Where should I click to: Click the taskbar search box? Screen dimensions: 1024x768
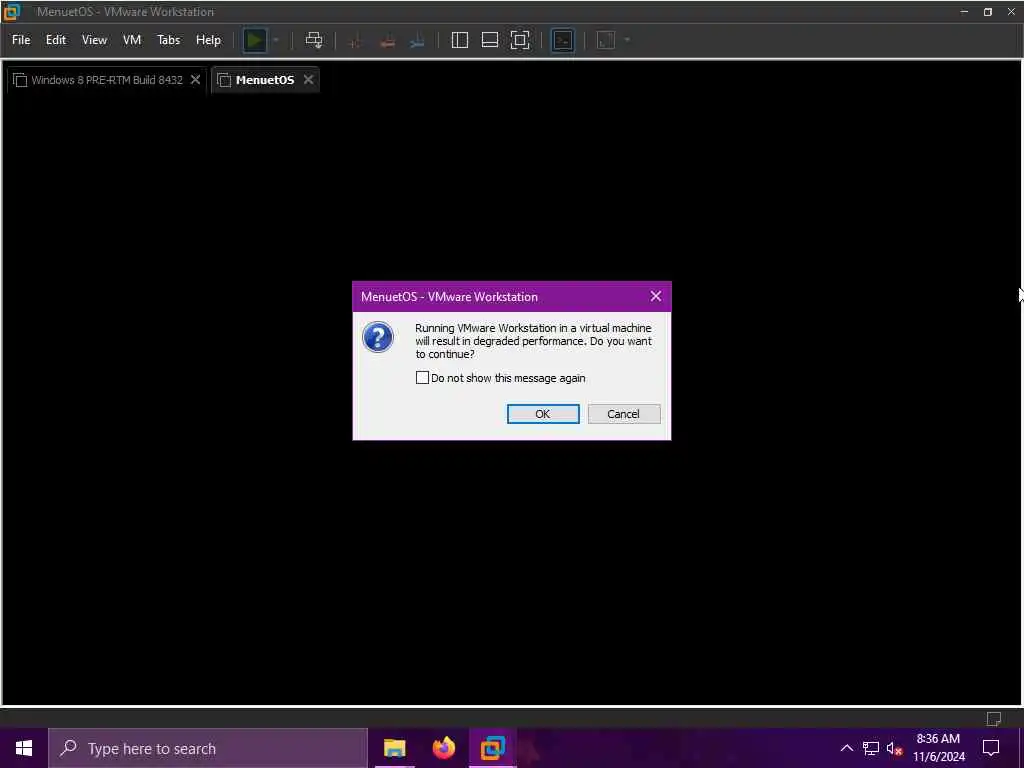(208, 748)
